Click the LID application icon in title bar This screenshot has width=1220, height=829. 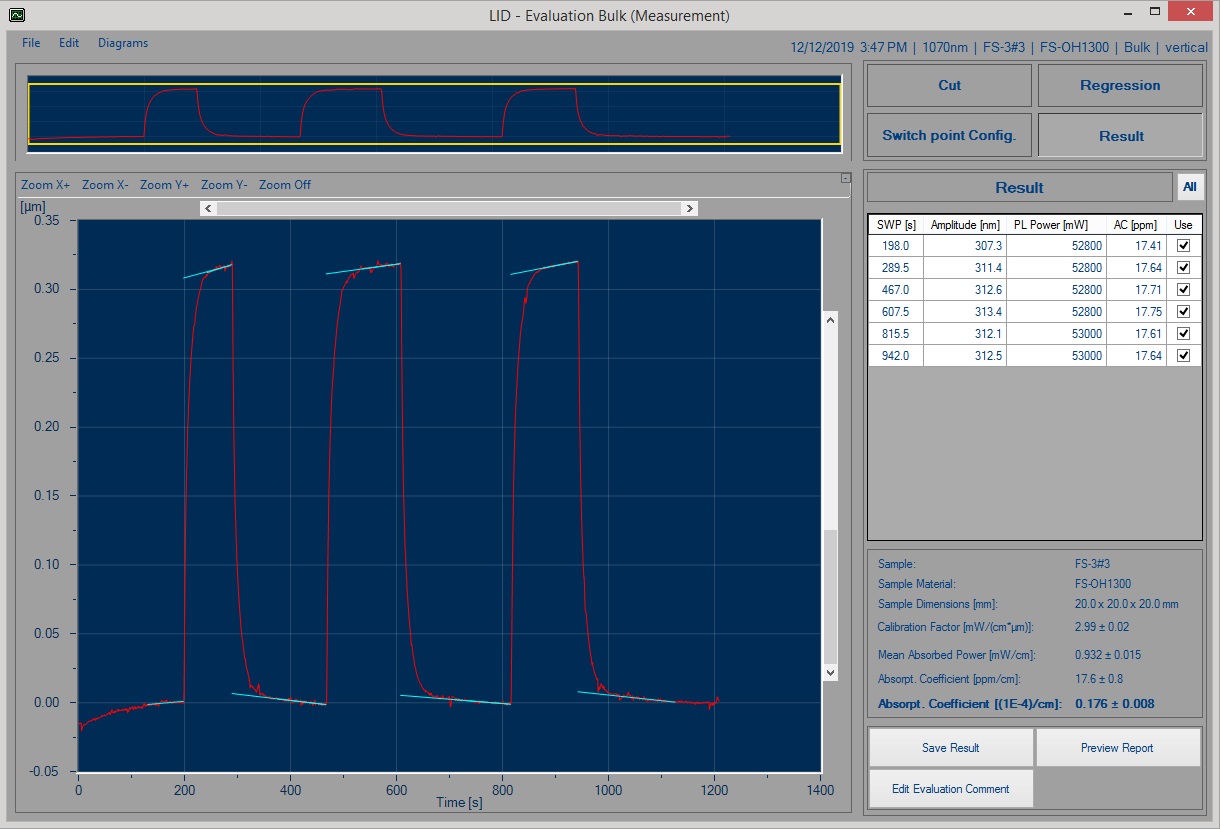[17, 15]
